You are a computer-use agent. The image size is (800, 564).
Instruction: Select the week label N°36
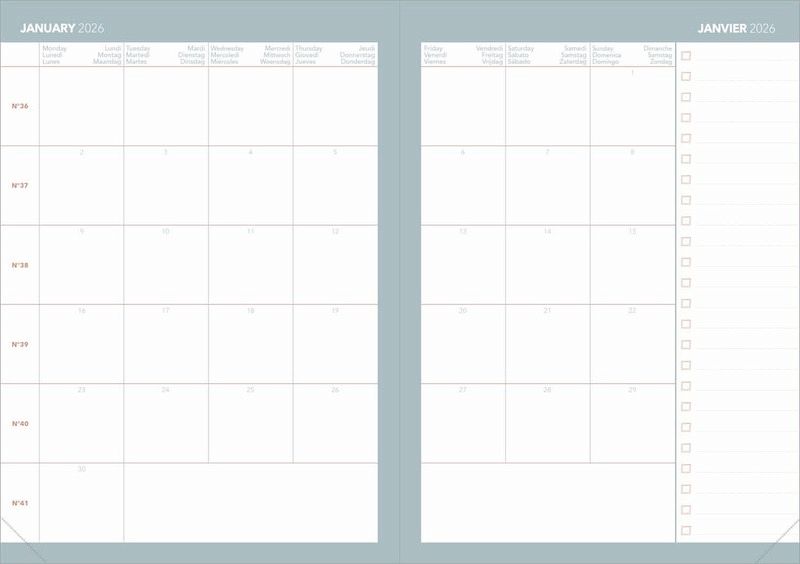click(x=20, y=106)
